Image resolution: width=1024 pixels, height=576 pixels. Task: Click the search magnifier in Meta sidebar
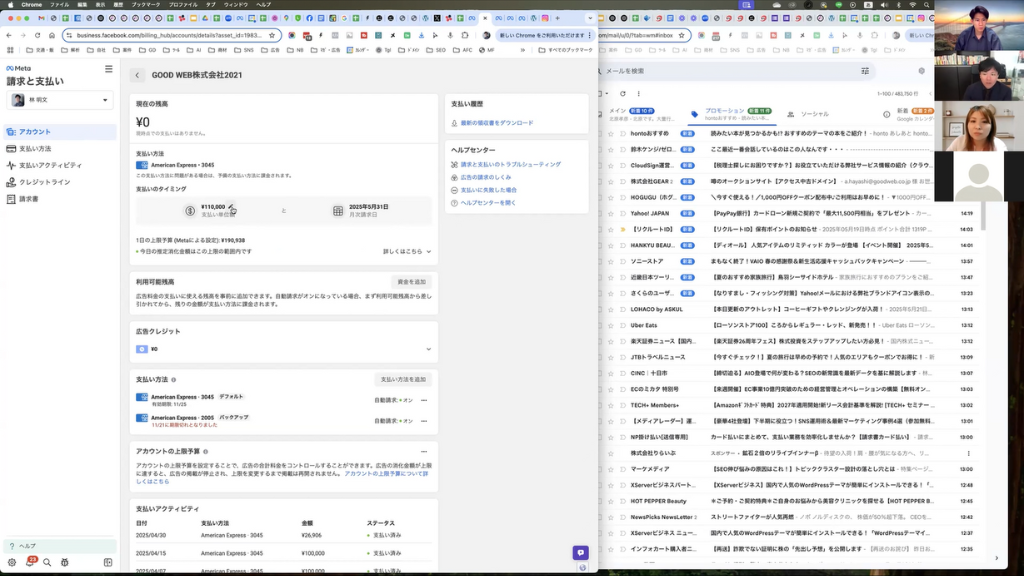click(47, 562)
